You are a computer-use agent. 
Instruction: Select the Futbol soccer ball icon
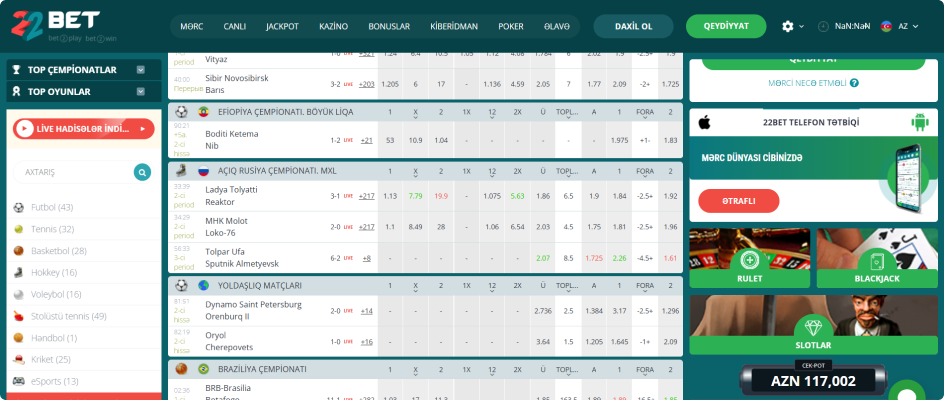[19, 208]
